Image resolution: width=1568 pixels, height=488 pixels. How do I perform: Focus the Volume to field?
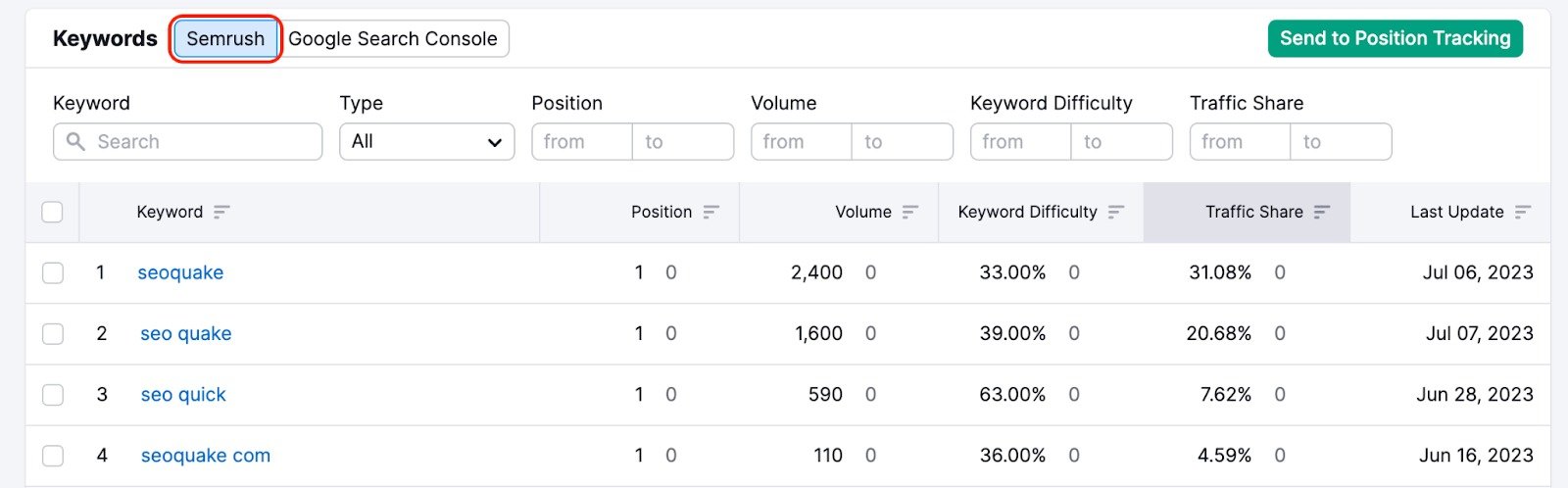903,141
